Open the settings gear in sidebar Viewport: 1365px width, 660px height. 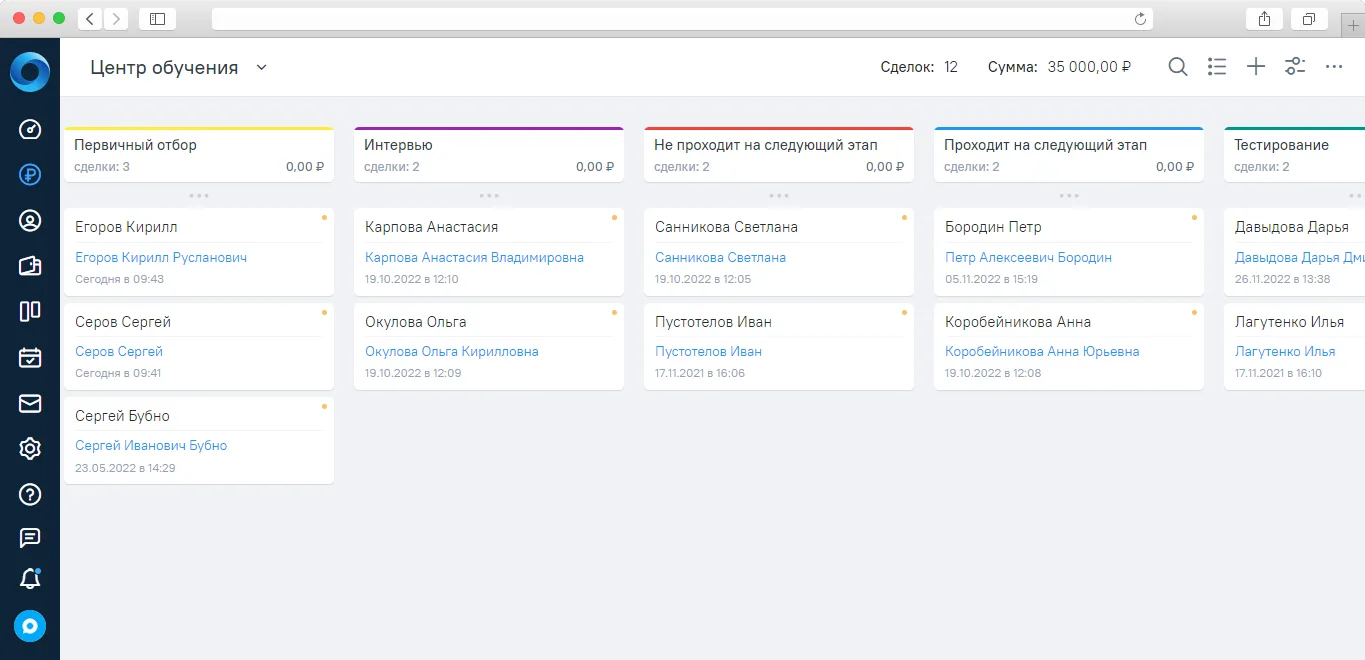(x=30, y=448)
